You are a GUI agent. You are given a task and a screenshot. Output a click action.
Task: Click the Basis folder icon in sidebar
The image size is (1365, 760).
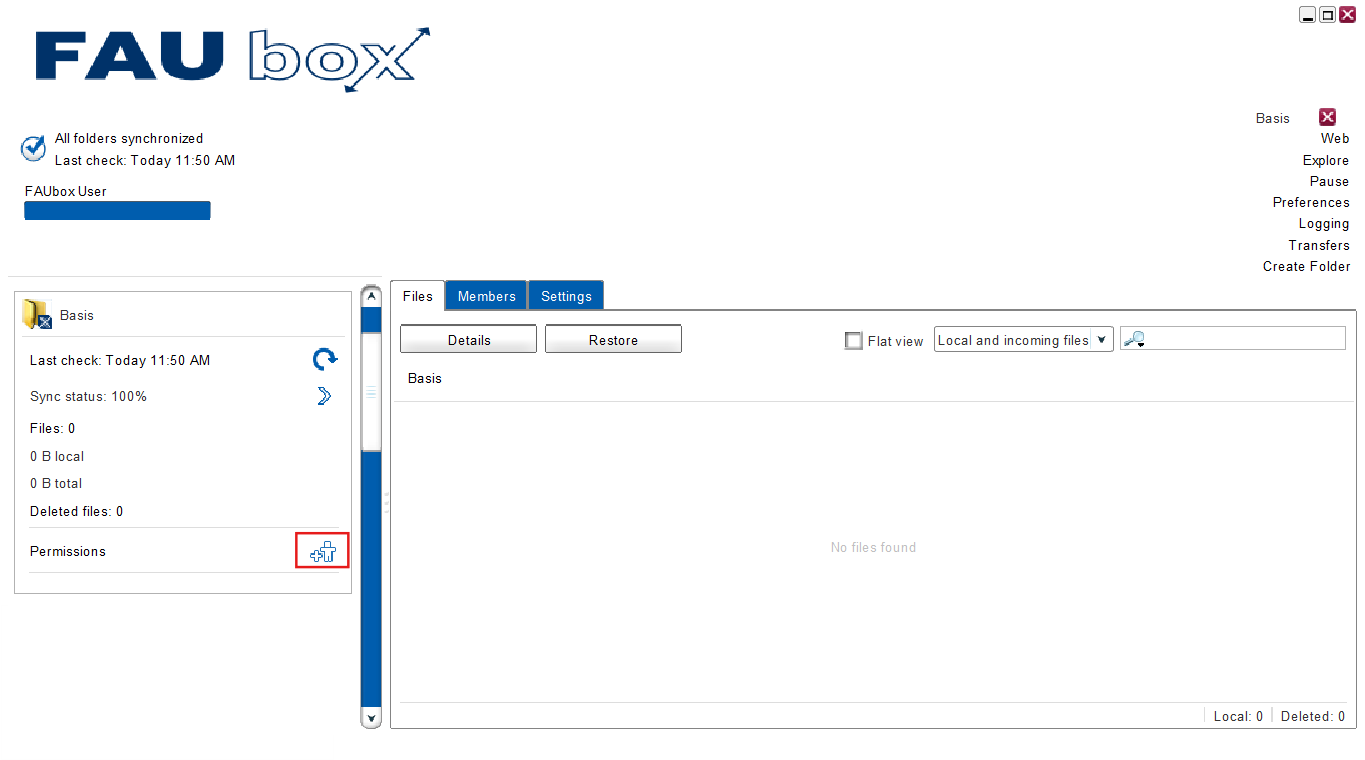coord(37,315)
